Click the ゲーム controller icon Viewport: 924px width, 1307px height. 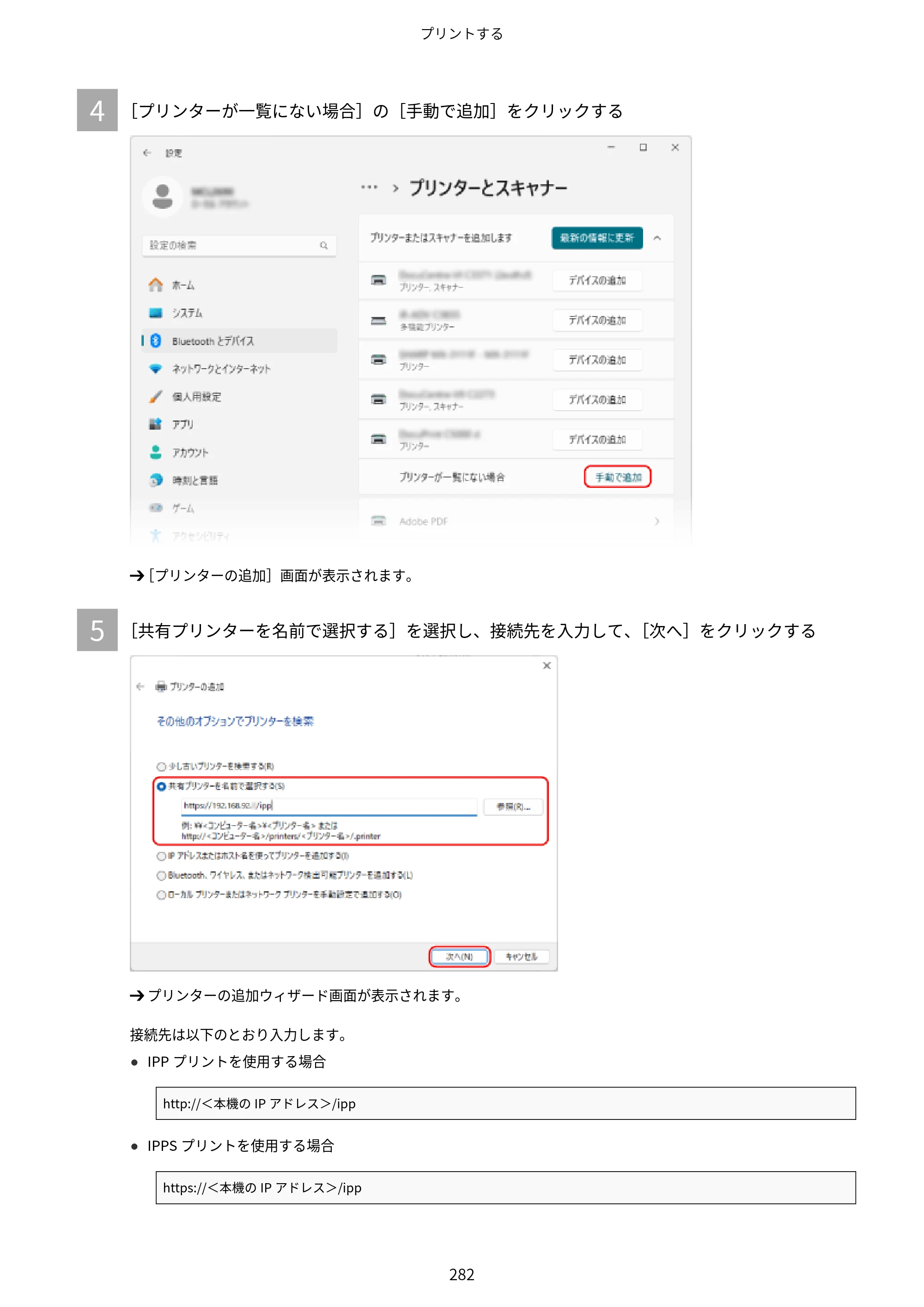pos(155,507)
